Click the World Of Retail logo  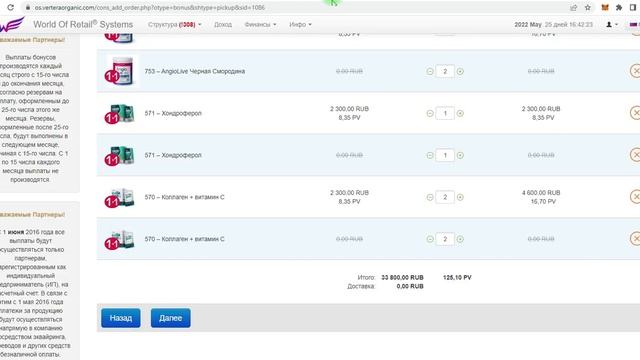12,24
